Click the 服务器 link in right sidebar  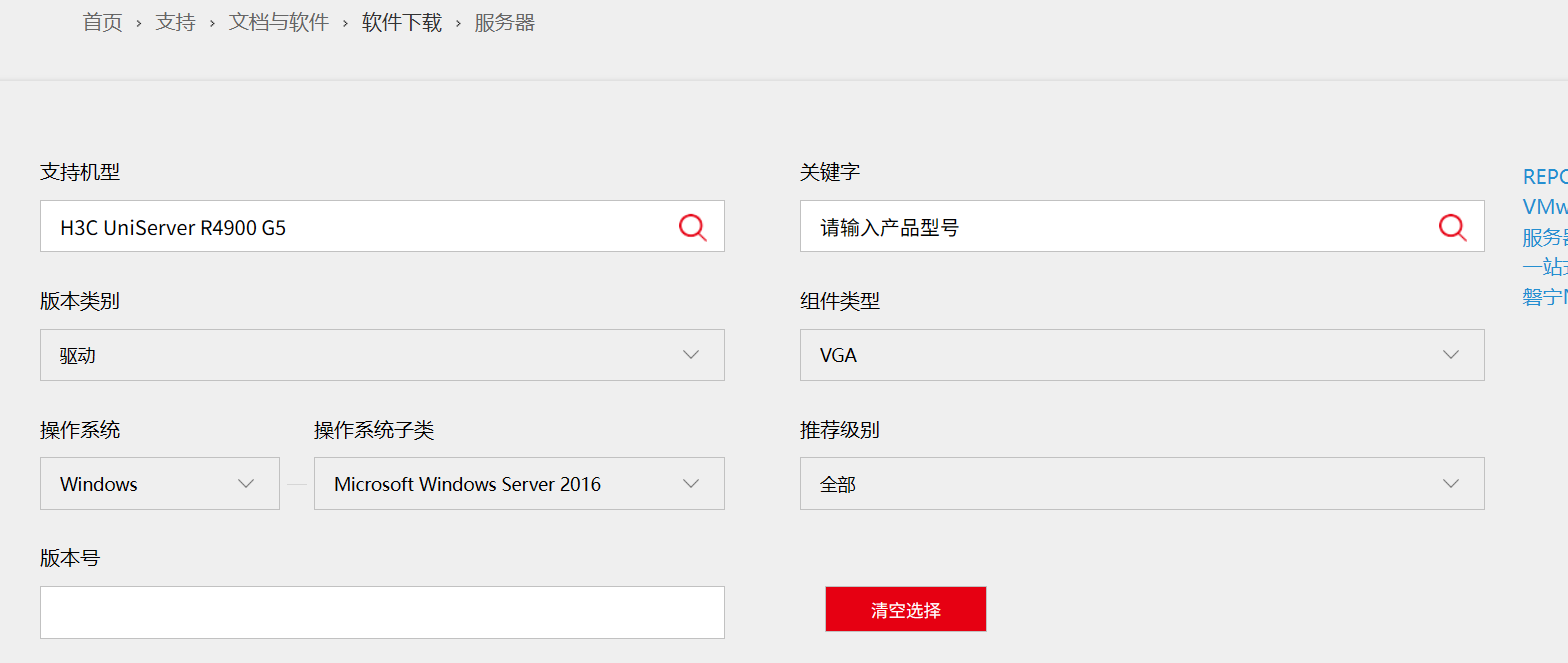click(1544, 237)
